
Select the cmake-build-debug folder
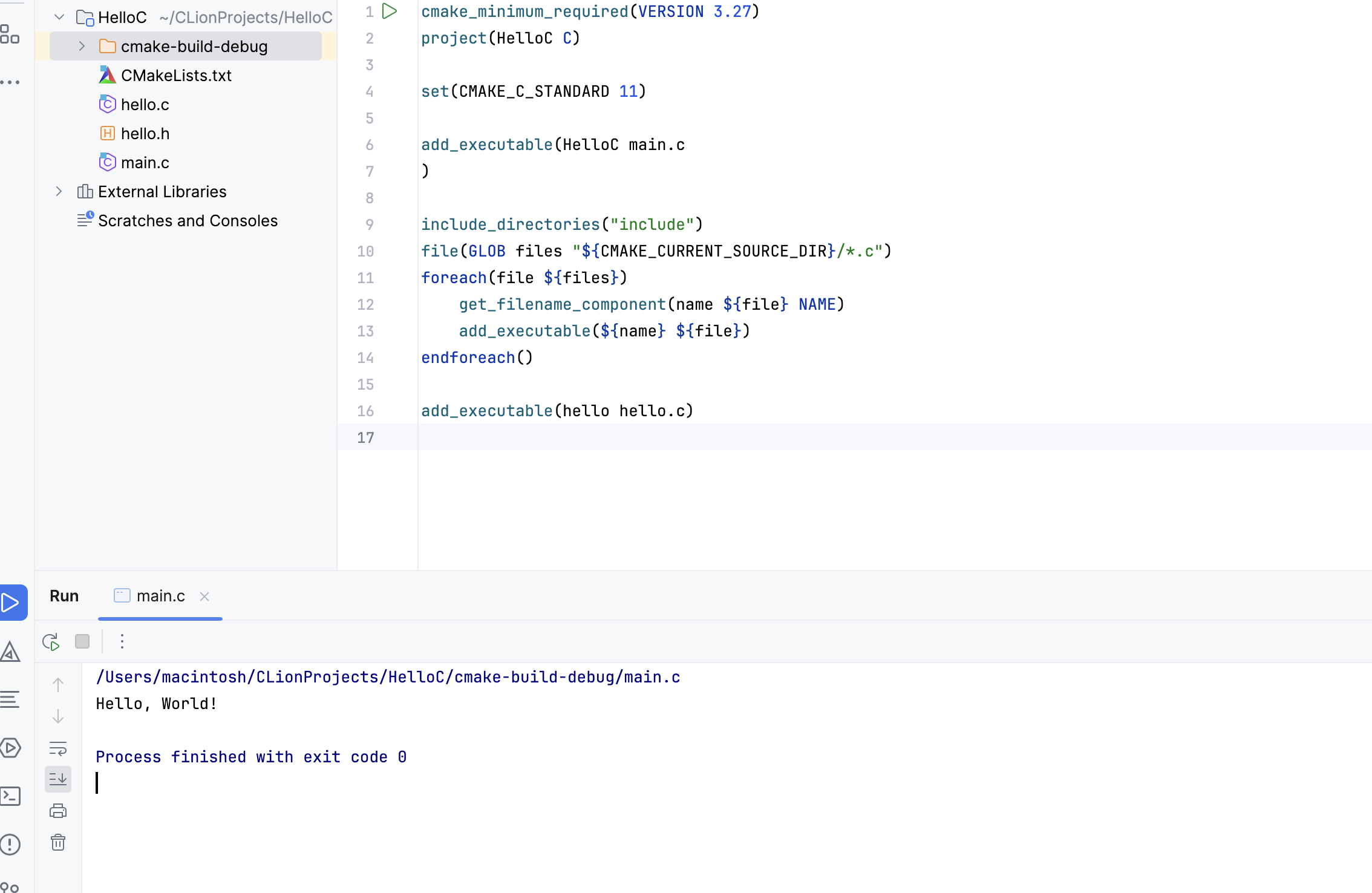(186, 46)
